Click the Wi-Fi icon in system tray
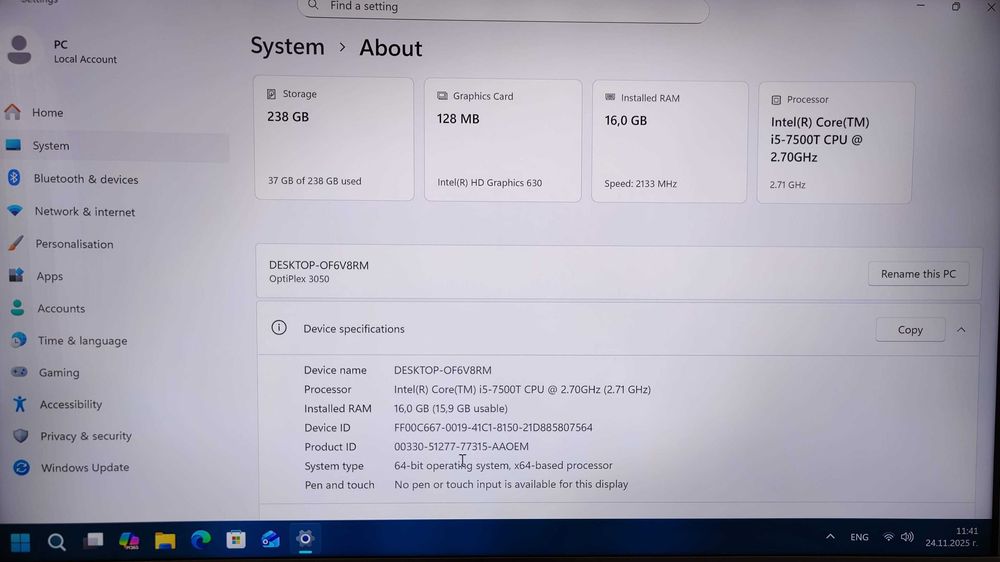Viewport: 1000px width, 562px height. [888, 537]
